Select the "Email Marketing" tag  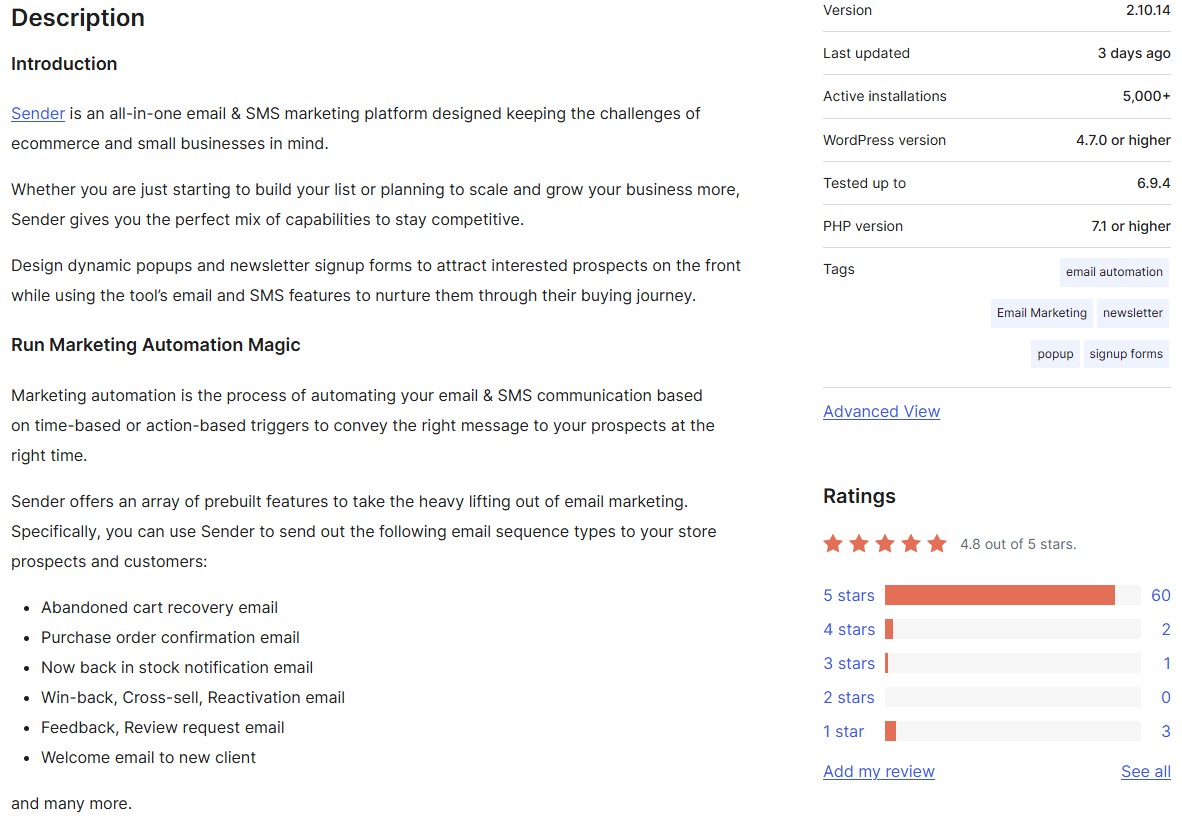(x=1041, y=313)
